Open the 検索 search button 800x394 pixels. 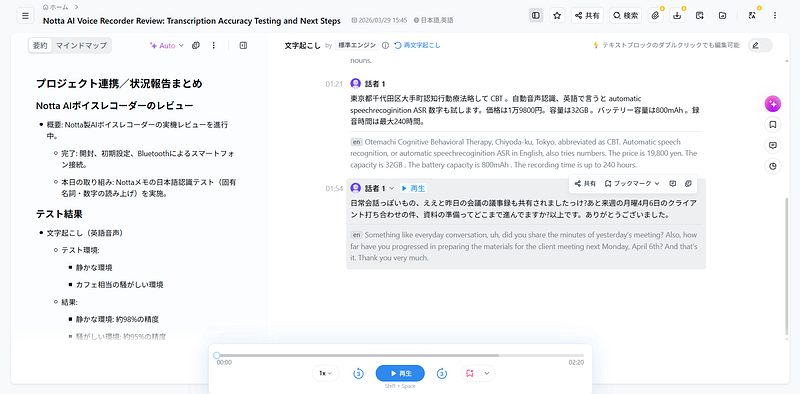coord(625,15)
